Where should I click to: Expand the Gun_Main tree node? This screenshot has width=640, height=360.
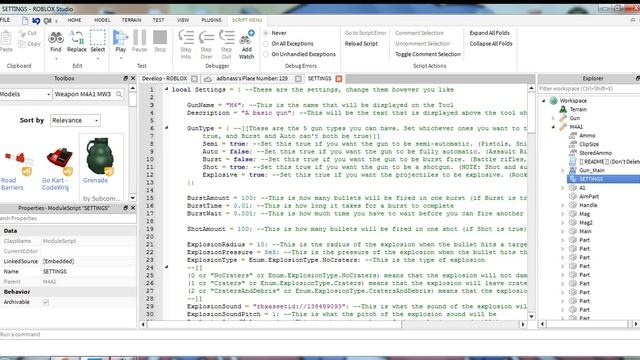563,171
